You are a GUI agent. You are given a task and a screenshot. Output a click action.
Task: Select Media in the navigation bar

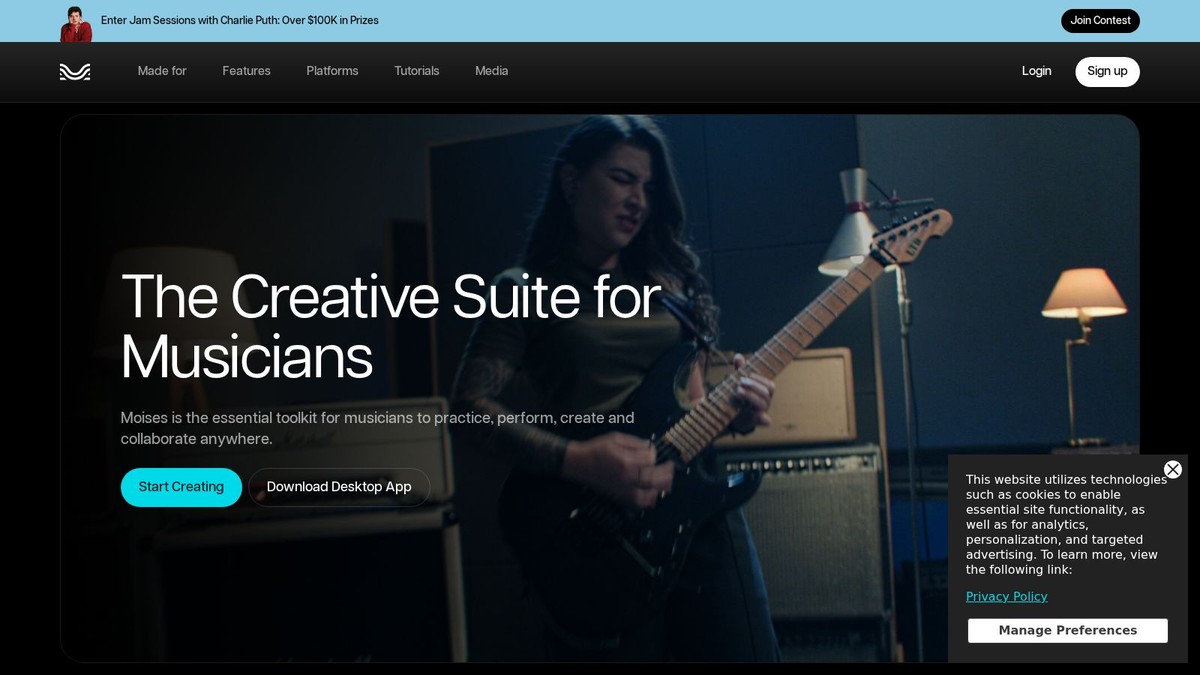tap(491, 71)
